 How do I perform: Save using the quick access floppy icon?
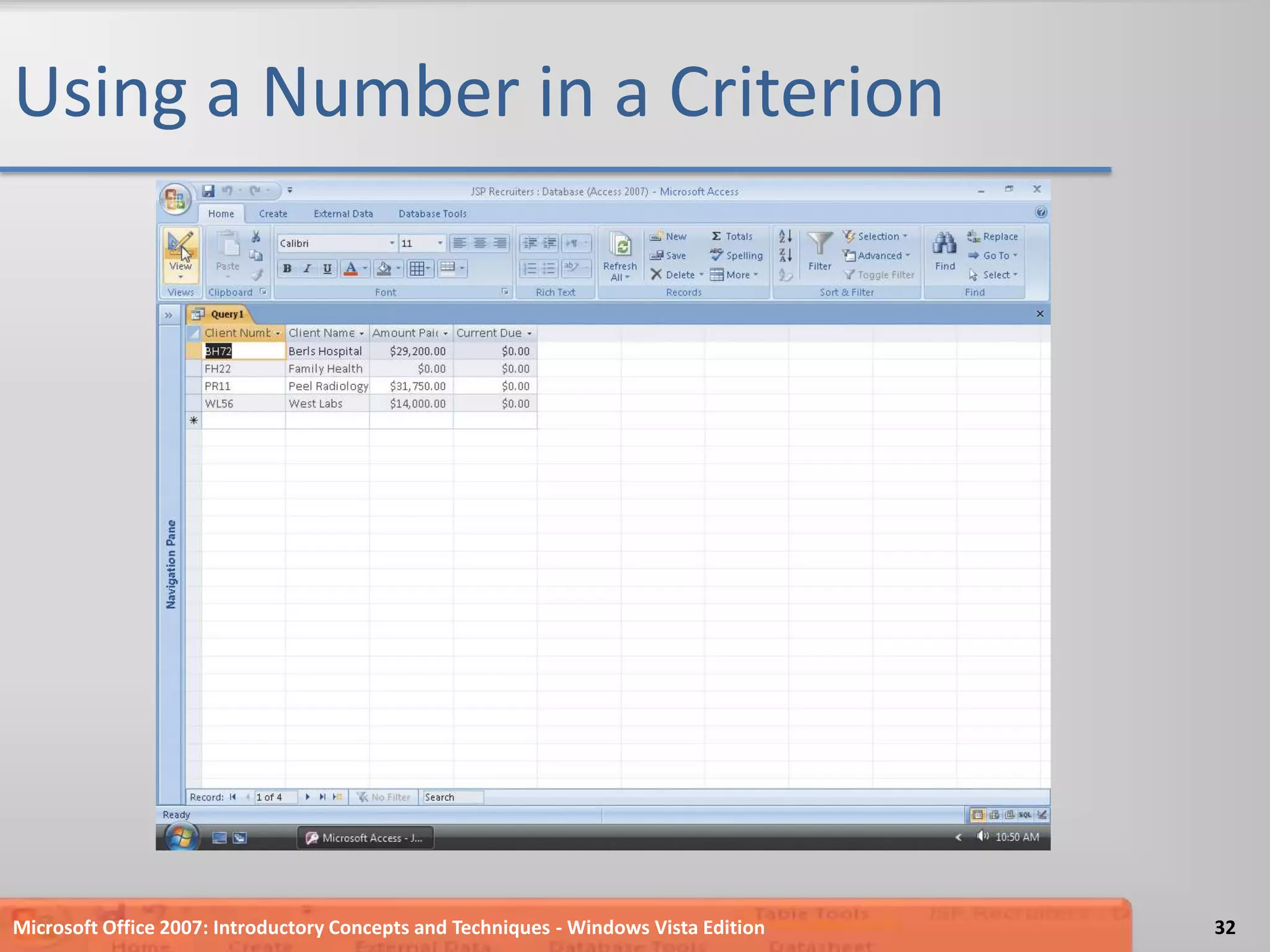tap(208, 191)
